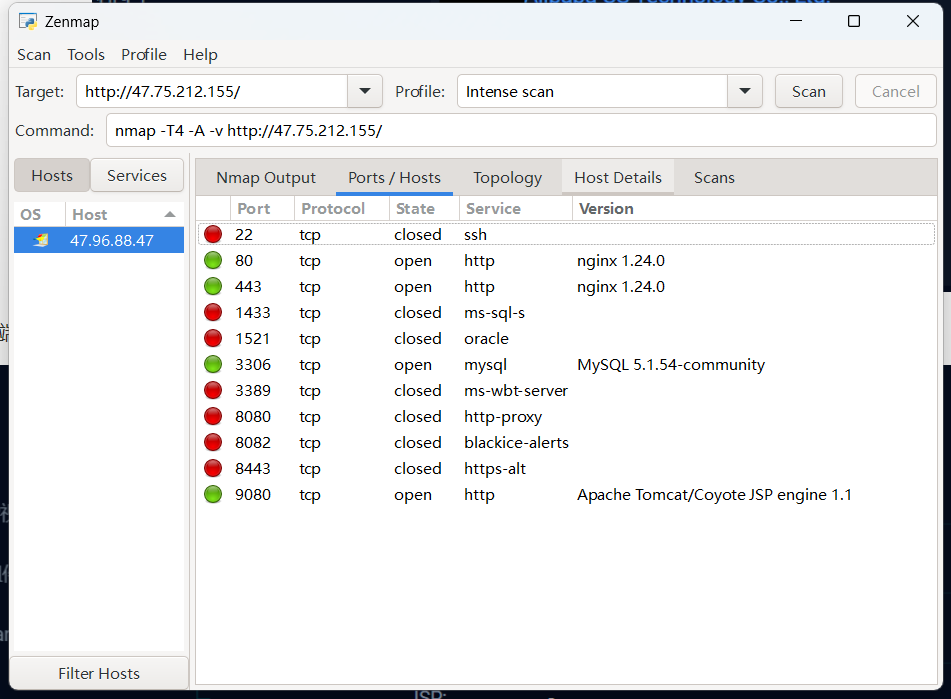Click the port number 9080 cell
Viewport: 951px width, 699px height.
pyautogui.click(x=253, y=495)
